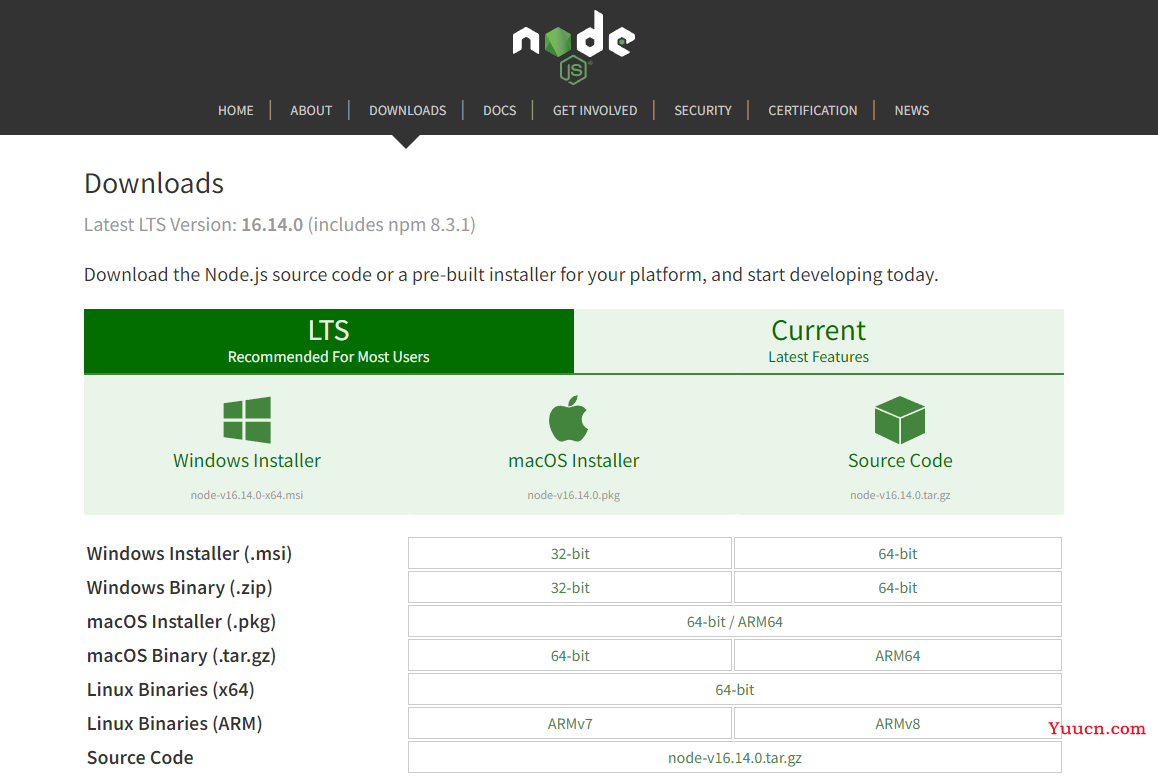1158x783 pixels.
Task: Download Windows Binary (.zip) 64-bit
Action: [897, 587]
